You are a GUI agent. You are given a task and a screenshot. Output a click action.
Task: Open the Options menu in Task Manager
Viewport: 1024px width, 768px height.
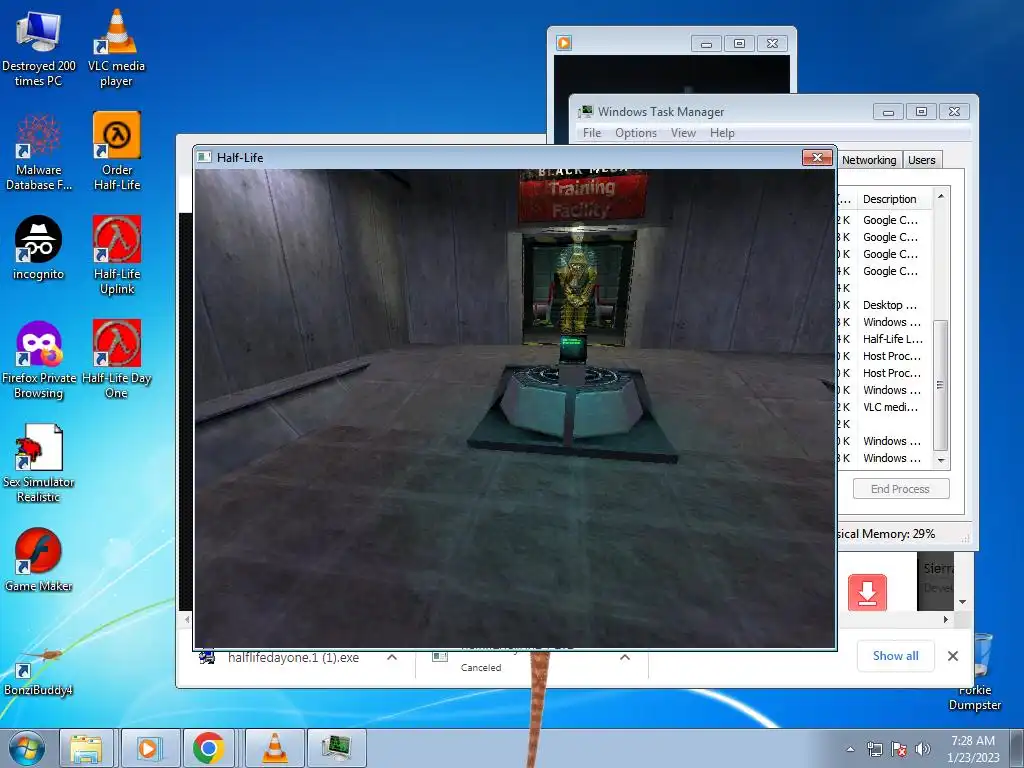point(635,133)
